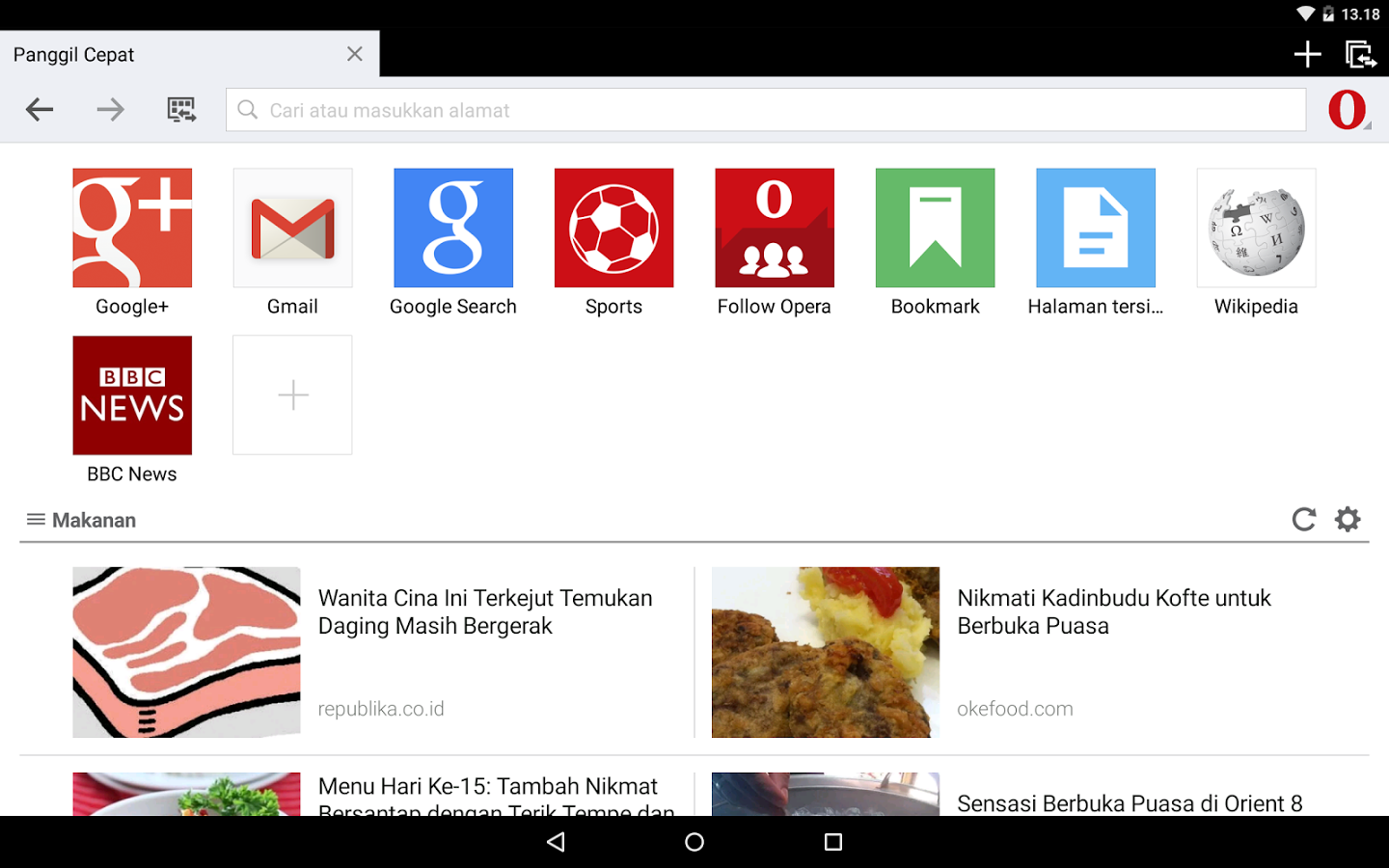Read 'Nikmati Kadinbudu Kofte' headline
The height and width of the screenshot is (868, 1389).
click(x=1114, y=611)
